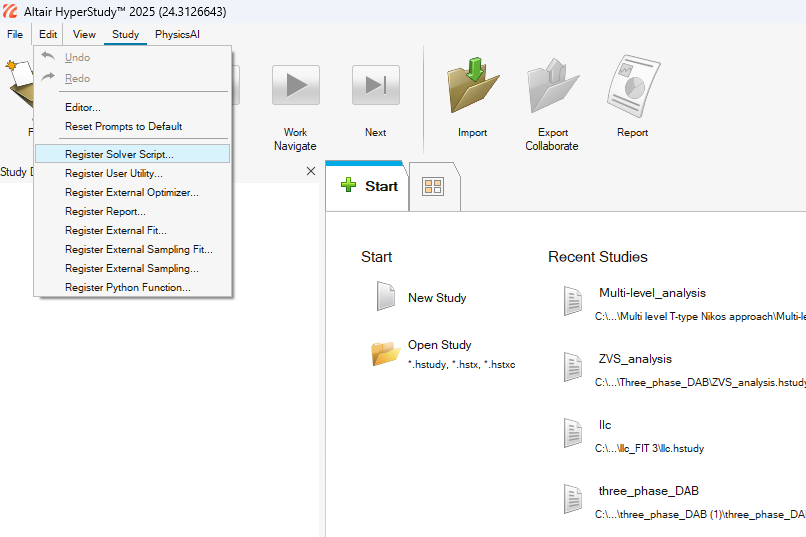The height and width of the screenshot is (537, 806).
Task: Select Reset Prompts to Default
Action: click(133, 126)
